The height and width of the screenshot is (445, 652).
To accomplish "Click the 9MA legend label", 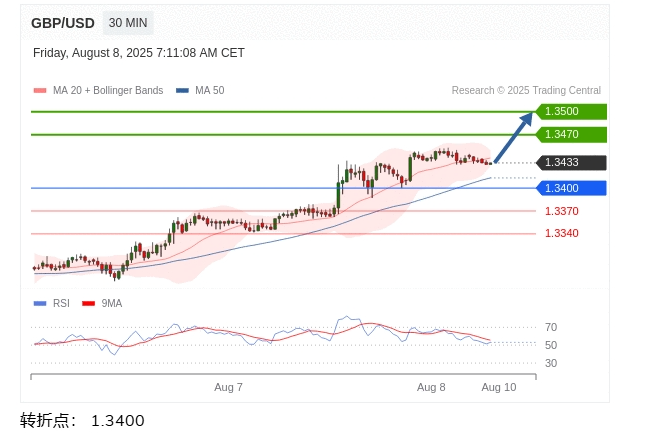I will (x=112, y=303).
